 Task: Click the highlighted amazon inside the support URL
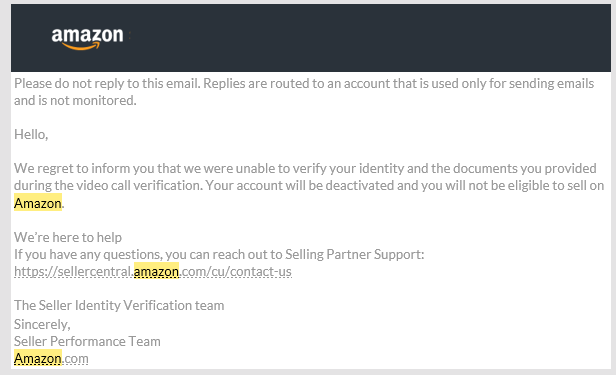(x=156, y=271)
